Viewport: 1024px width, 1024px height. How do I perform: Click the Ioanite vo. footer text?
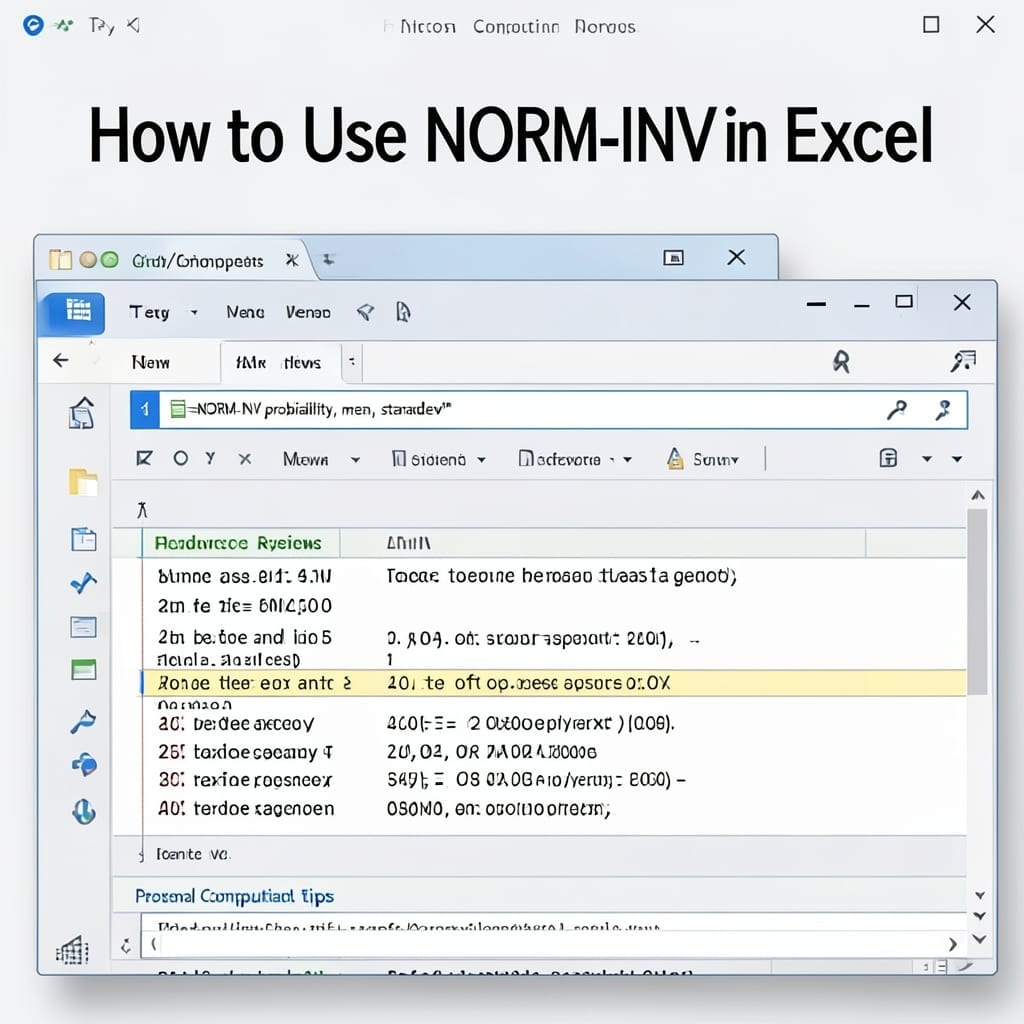pos(193,854)
